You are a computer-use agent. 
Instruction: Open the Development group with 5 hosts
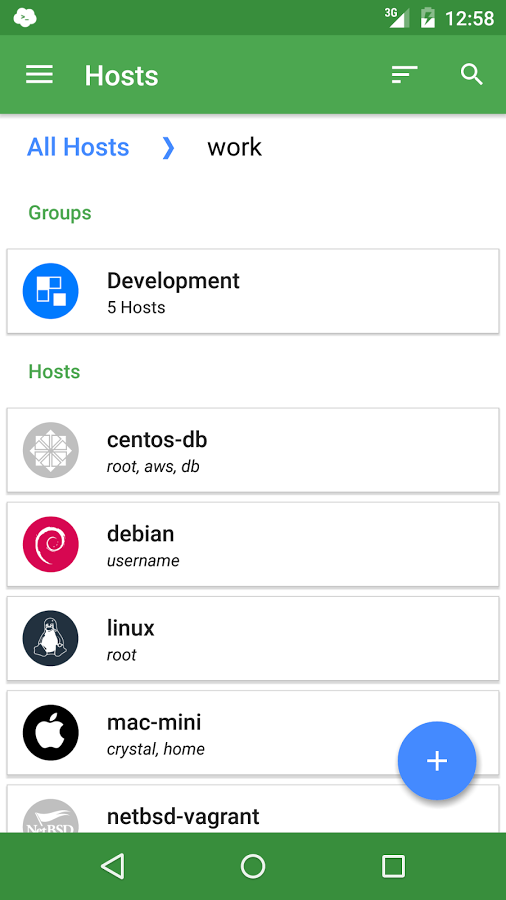point(253,291)
